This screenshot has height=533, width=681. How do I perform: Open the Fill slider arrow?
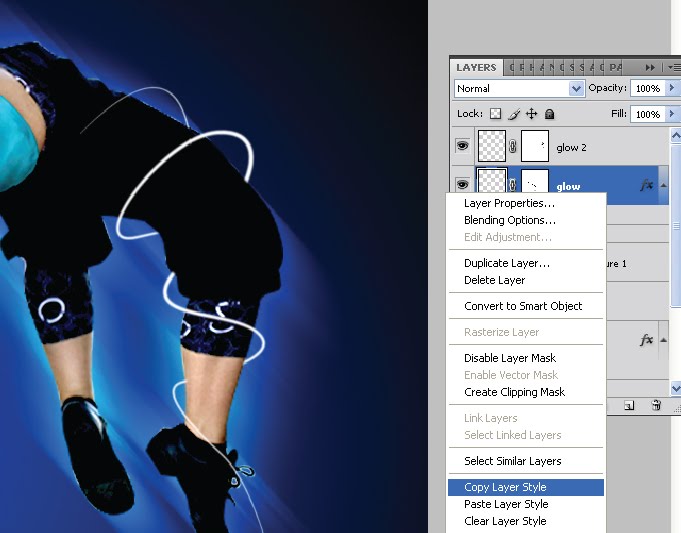point(672,114)
